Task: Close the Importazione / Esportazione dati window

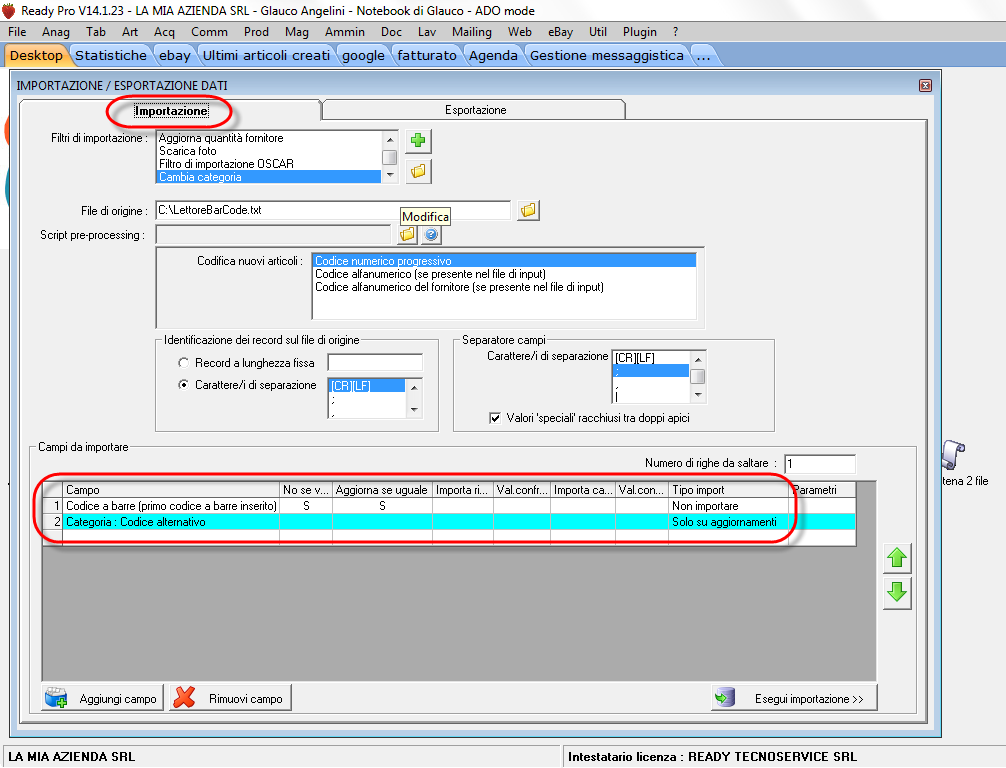Action: (925, 85)
